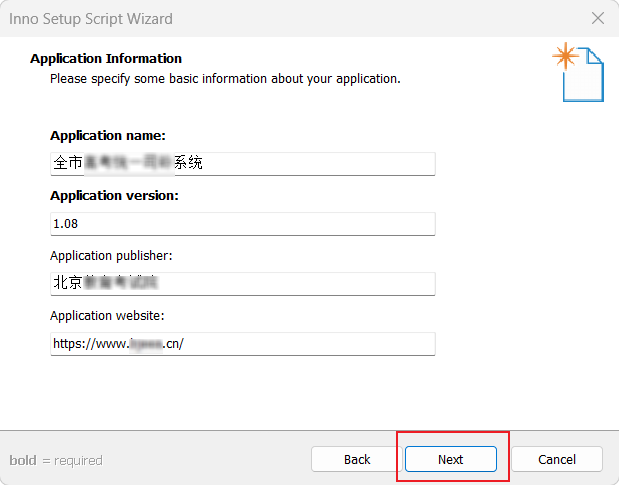Click the 'Inno Setup Script Wizard' title bar
The image size is (619, 485).
[x=91, y=19]
